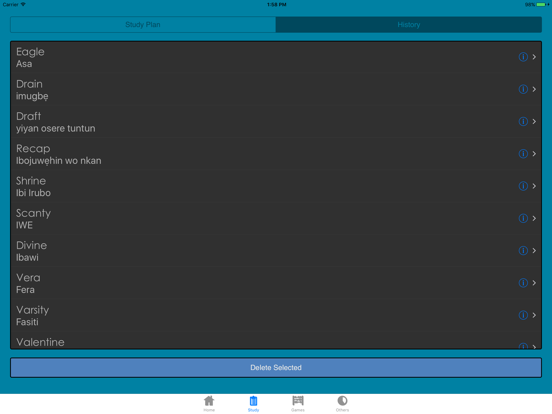Open Study tab in bottom bar
The image size is (552, 414).
pos(253,403)
